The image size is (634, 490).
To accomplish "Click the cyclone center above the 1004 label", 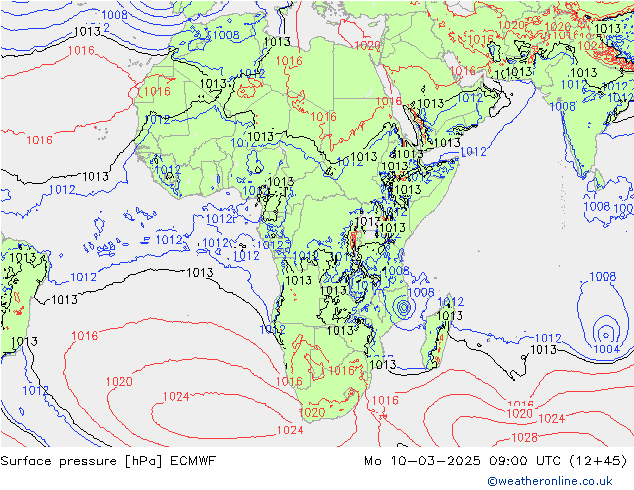I will (x=606, y=335).
